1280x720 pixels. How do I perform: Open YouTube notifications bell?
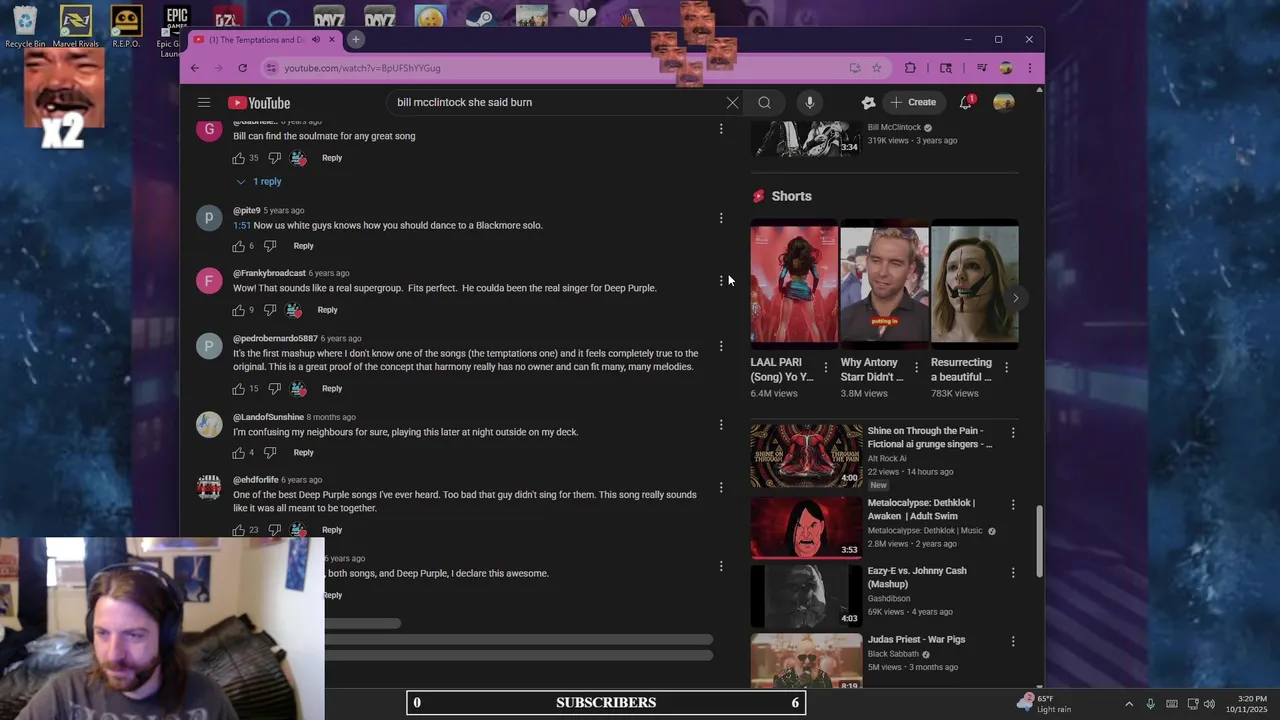[966, 102]
